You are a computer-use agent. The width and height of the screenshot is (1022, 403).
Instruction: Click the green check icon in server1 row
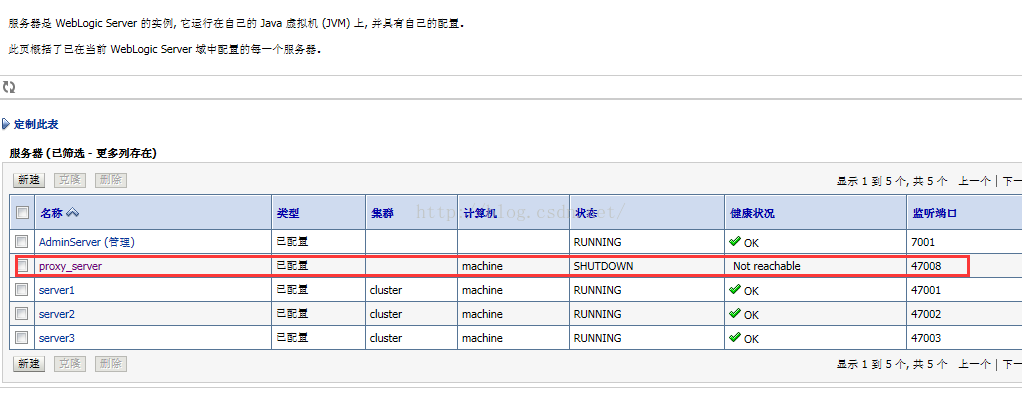(x=735, y=289)
